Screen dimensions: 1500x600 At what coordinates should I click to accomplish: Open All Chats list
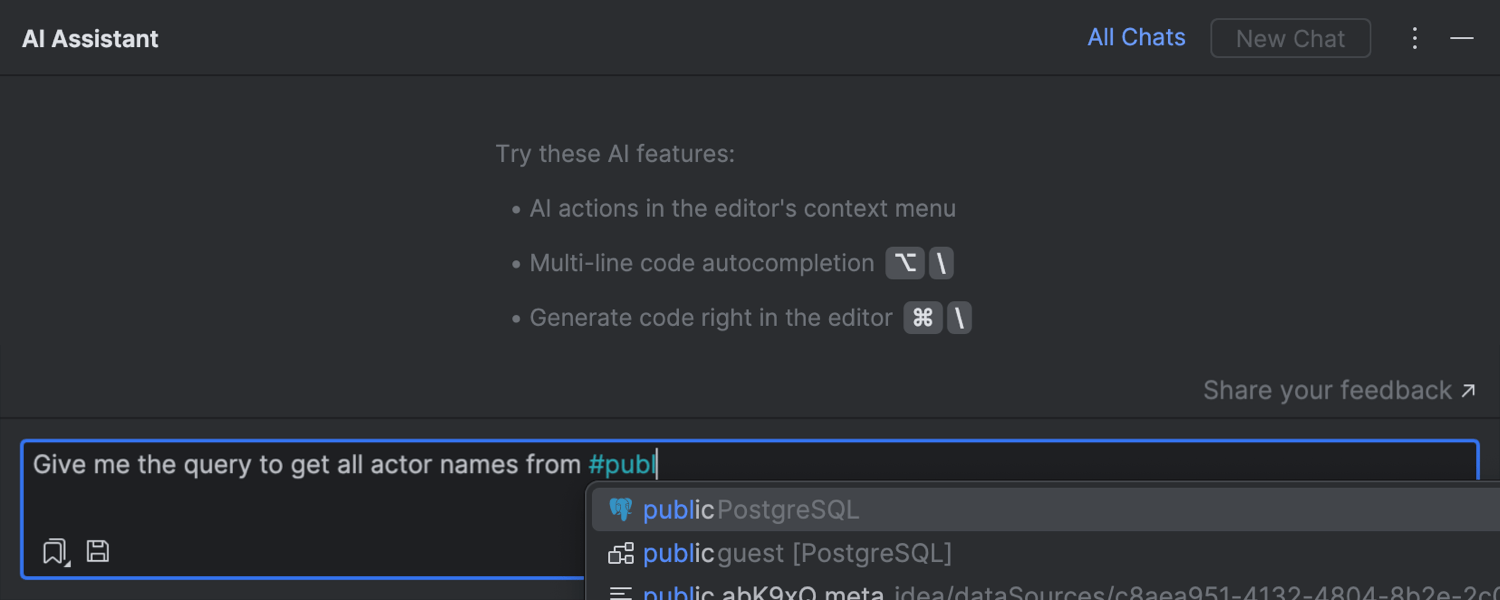[x=1136, y=38]
